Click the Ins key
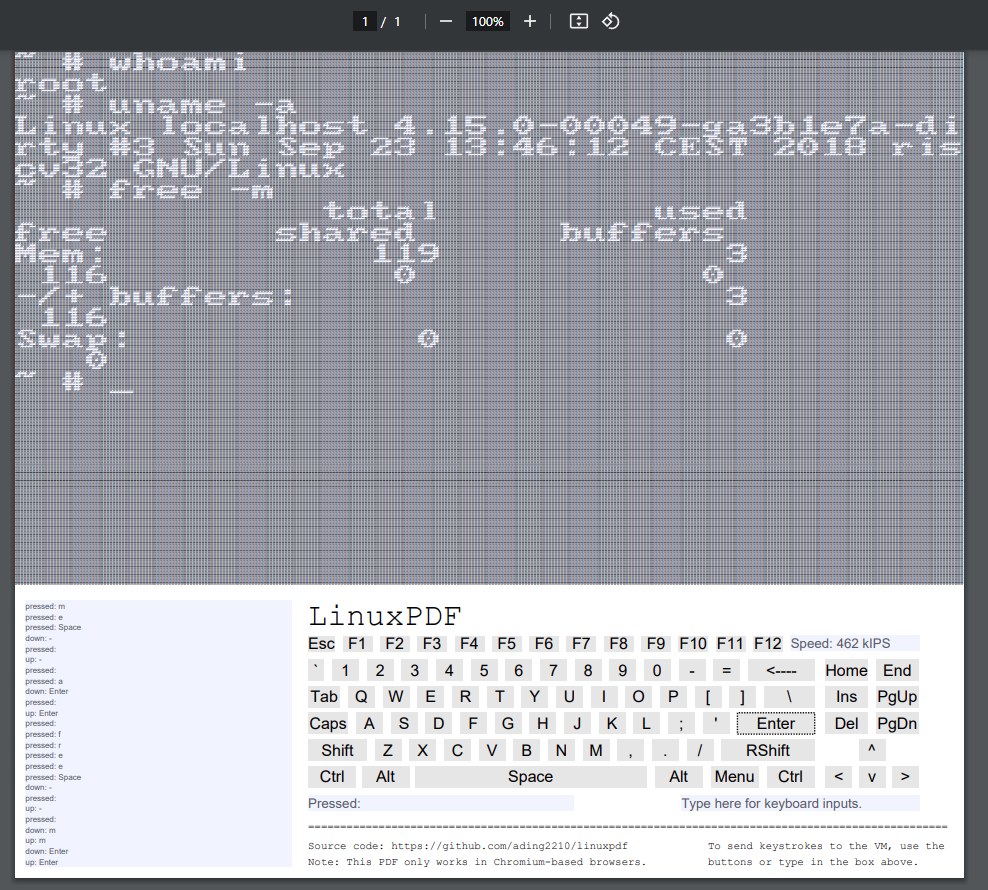This screenshot has height=890, width=988. click(846, 696)
